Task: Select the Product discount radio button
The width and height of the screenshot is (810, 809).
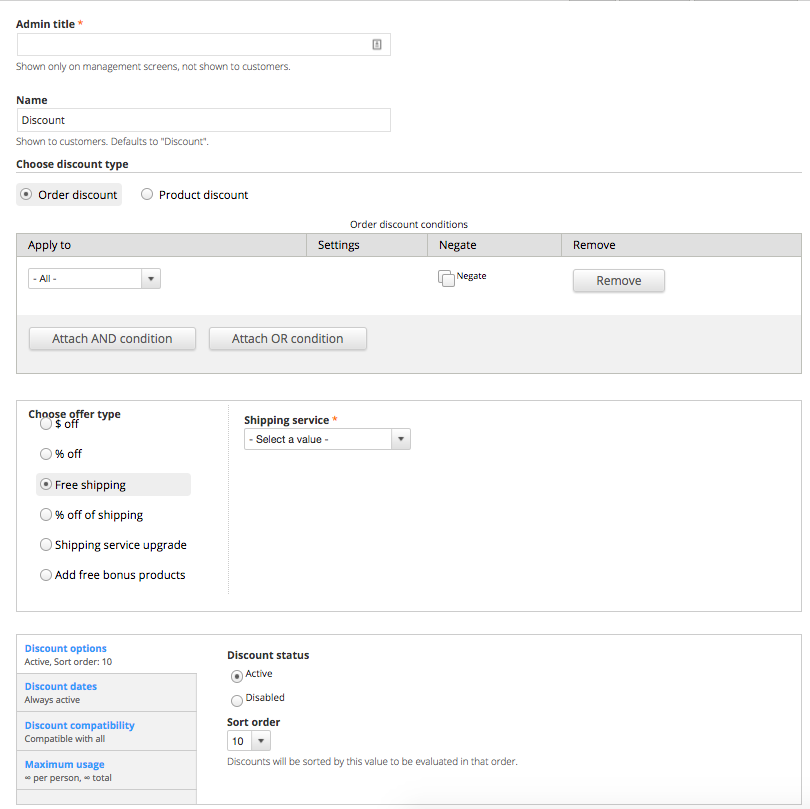Action: (x=147, y=195)
